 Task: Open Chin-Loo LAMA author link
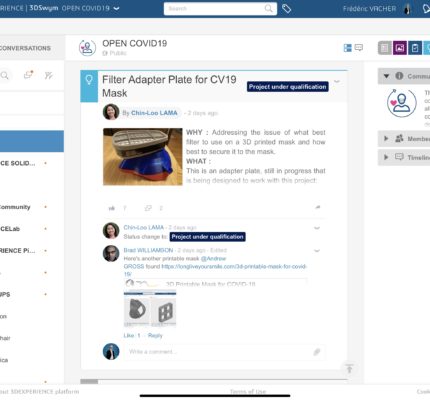point(154,113)
